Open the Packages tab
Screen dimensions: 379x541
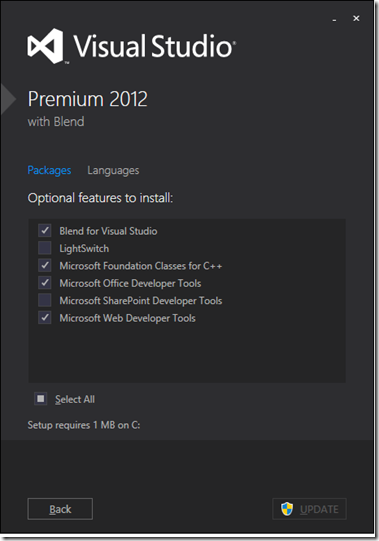coord(49,170)
